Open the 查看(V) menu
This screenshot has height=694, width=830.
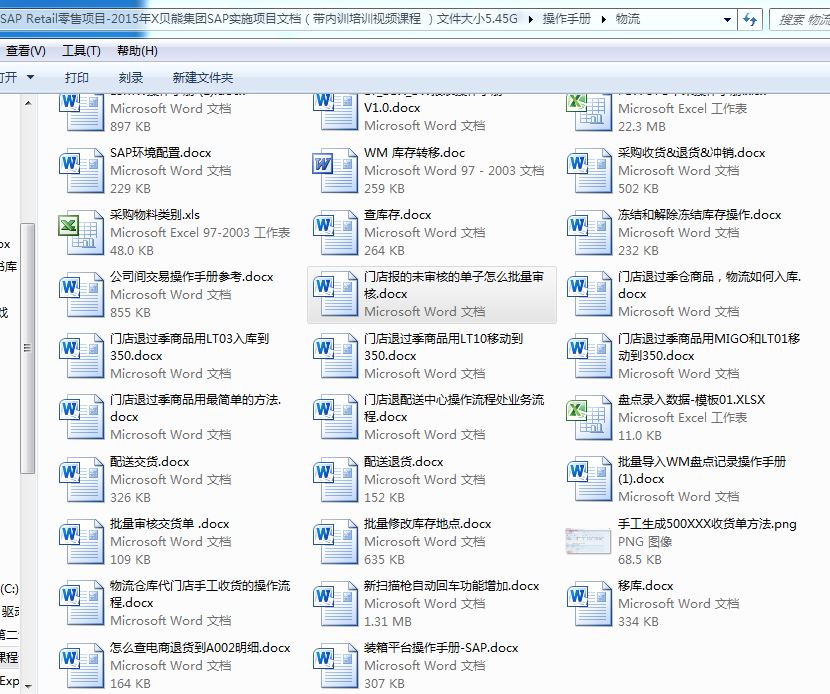pyautogui.click(x=25, y=51)
